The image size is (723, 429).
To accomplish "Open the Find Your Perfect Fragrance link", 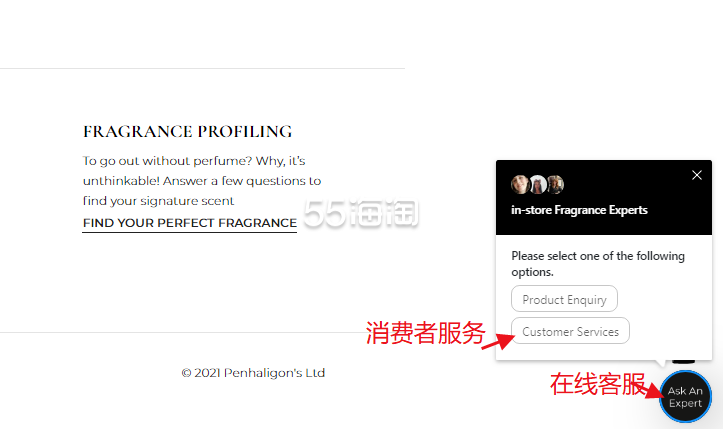I will pyautogui.click(x=190, y=223).
